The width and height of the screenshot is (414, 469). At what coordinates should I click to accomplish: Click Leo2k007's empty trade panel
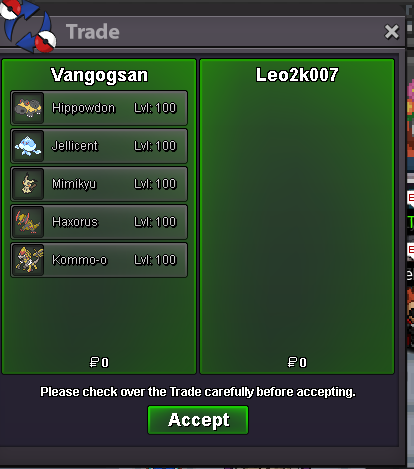point(297,216)
